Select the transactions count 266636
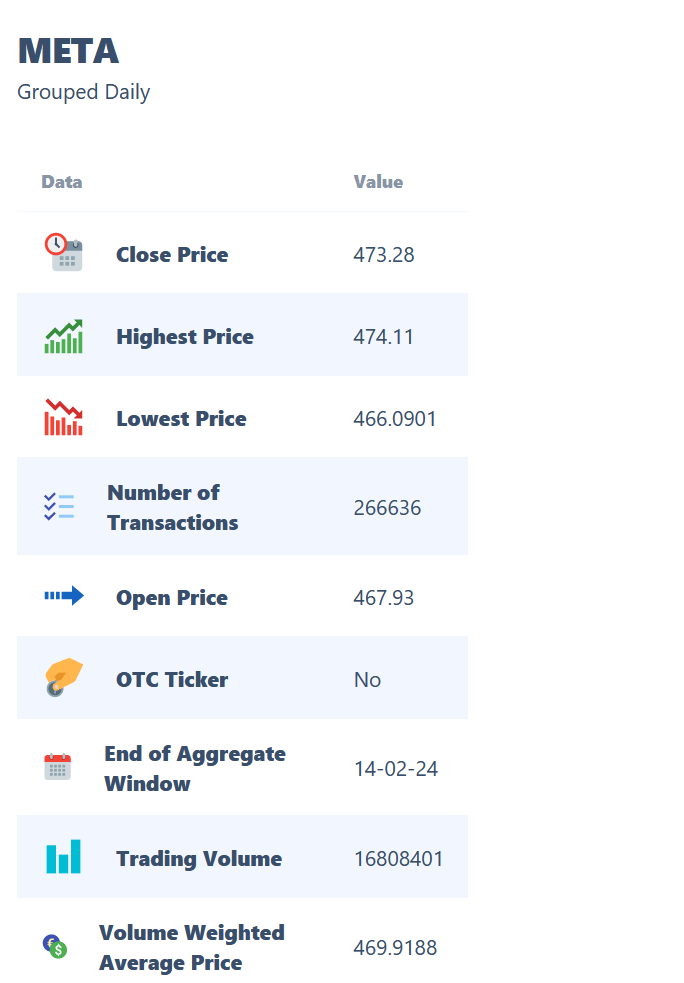The image size is (684, 983). (x=387, y=507)
